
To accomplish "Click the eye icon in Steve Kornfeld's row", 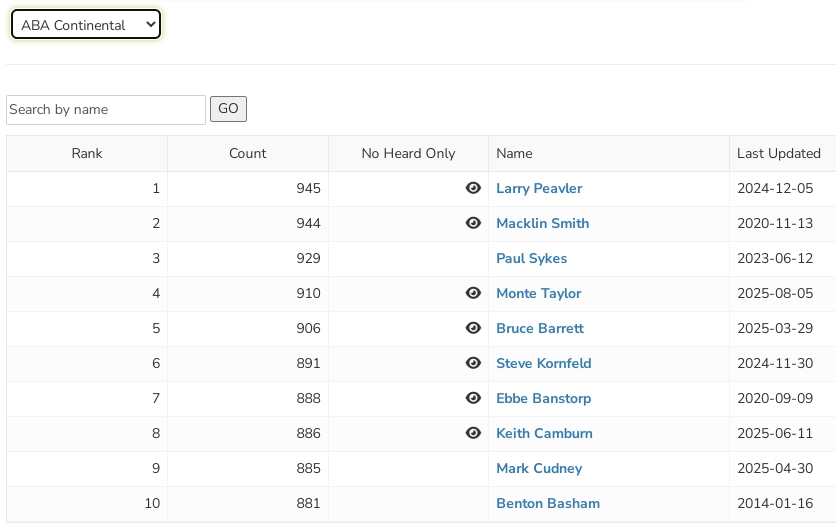I will point(473,363).
